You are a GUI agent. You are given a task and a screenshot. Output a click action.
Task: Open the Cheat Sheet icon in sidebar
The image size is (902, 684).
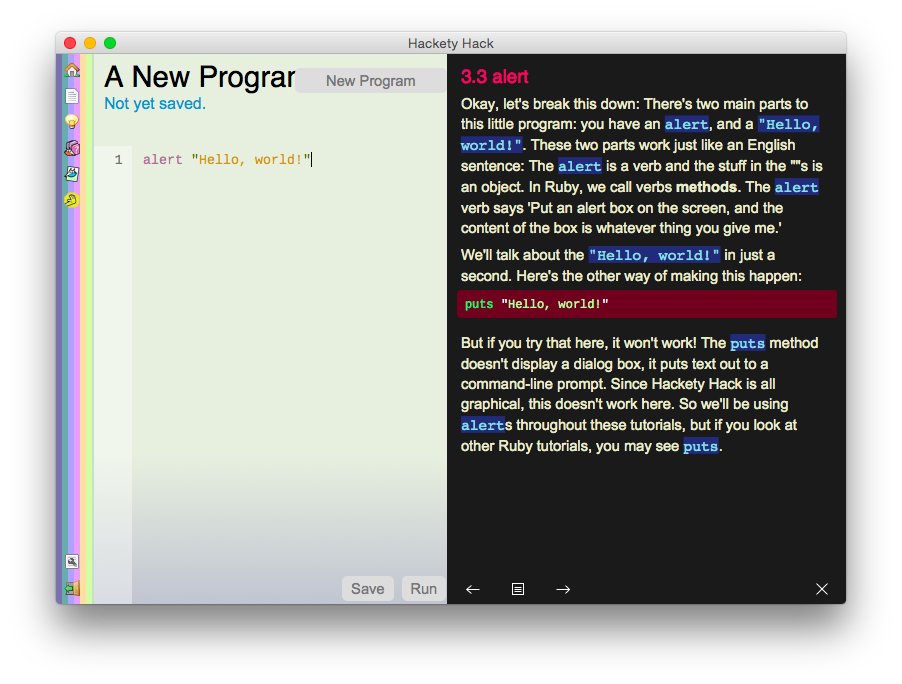tap(72, 174)
